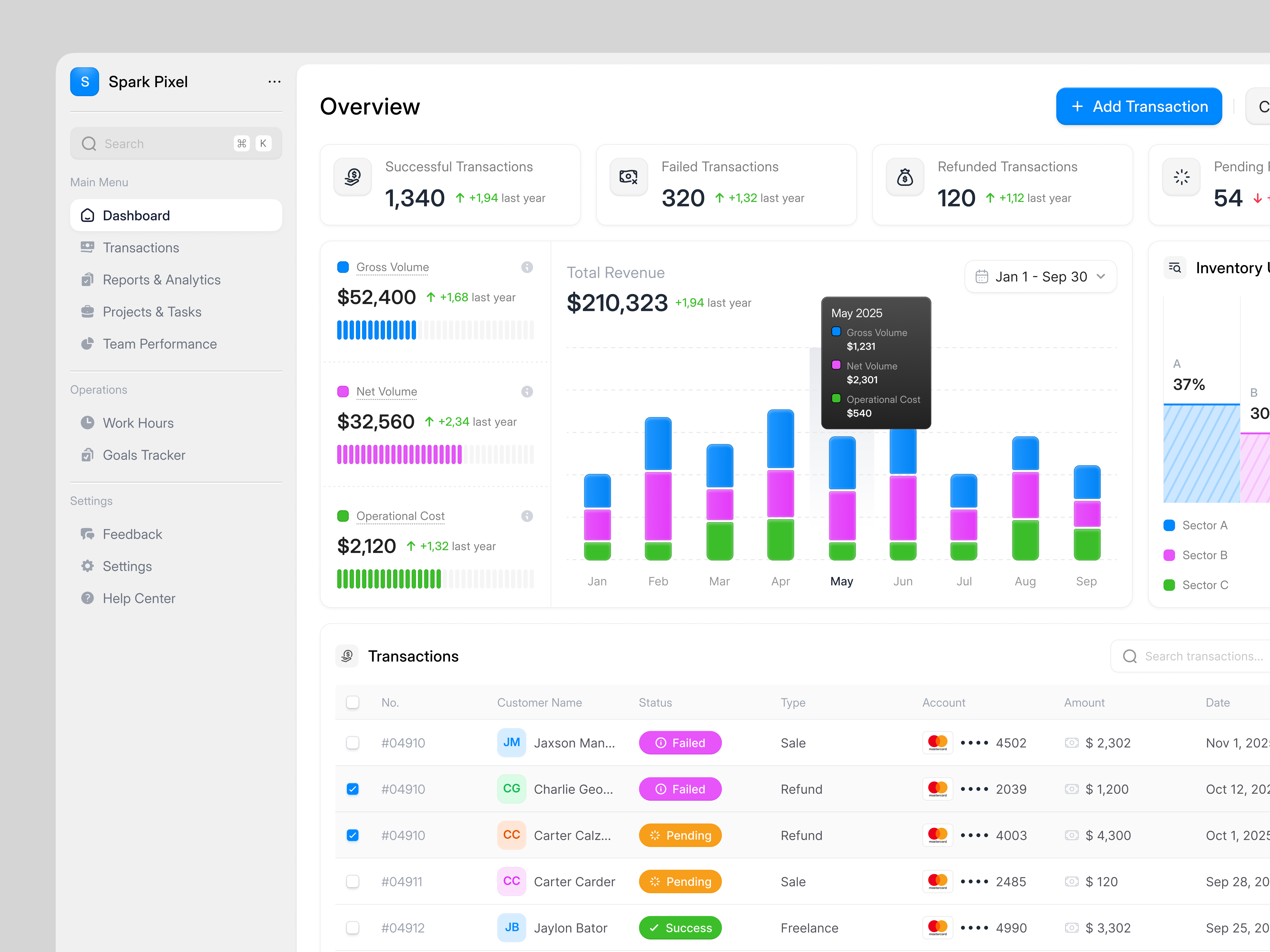Select all transactions via header checkbox
Image resolution: width=1270 pixels, height=952 pixels.
[352, 702]
